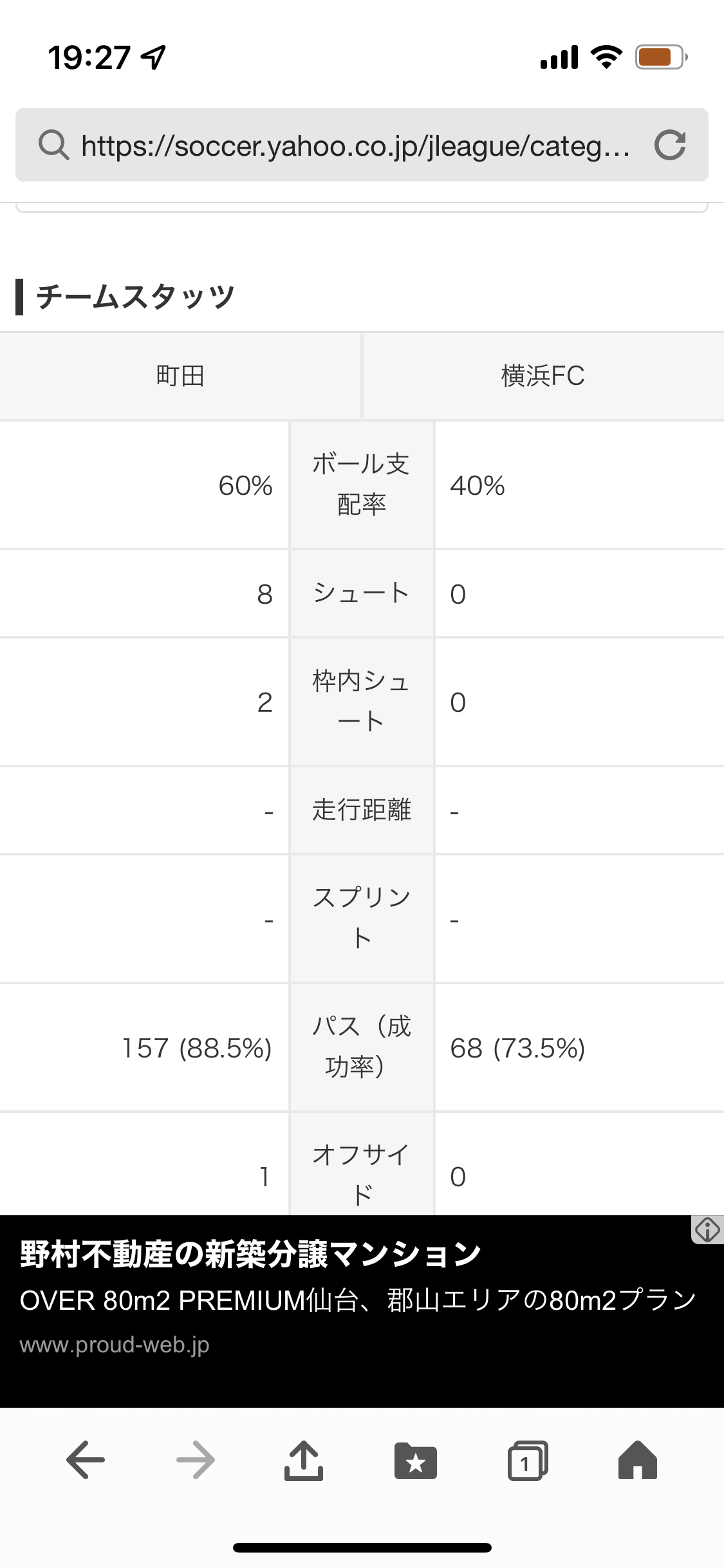Open the bookmarks folder icon

click(x=416, y=1461)
